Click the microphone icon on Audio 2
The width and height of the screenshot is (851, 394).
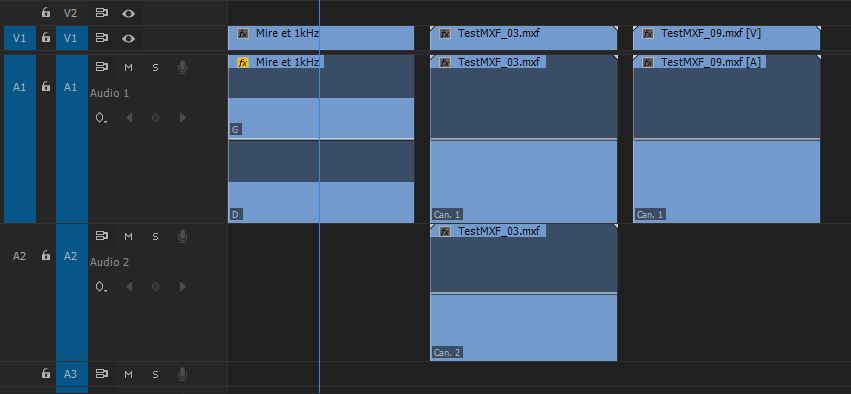pos(182,237)
